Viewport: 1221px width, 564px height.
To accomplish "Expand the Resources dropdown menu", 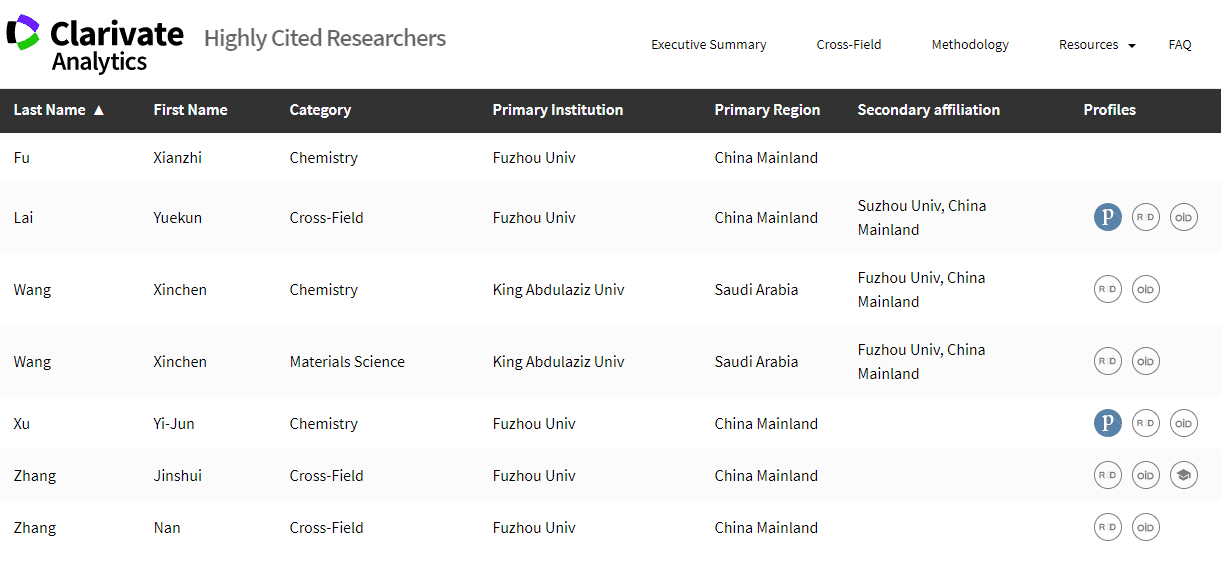I will coord(1097,45).
